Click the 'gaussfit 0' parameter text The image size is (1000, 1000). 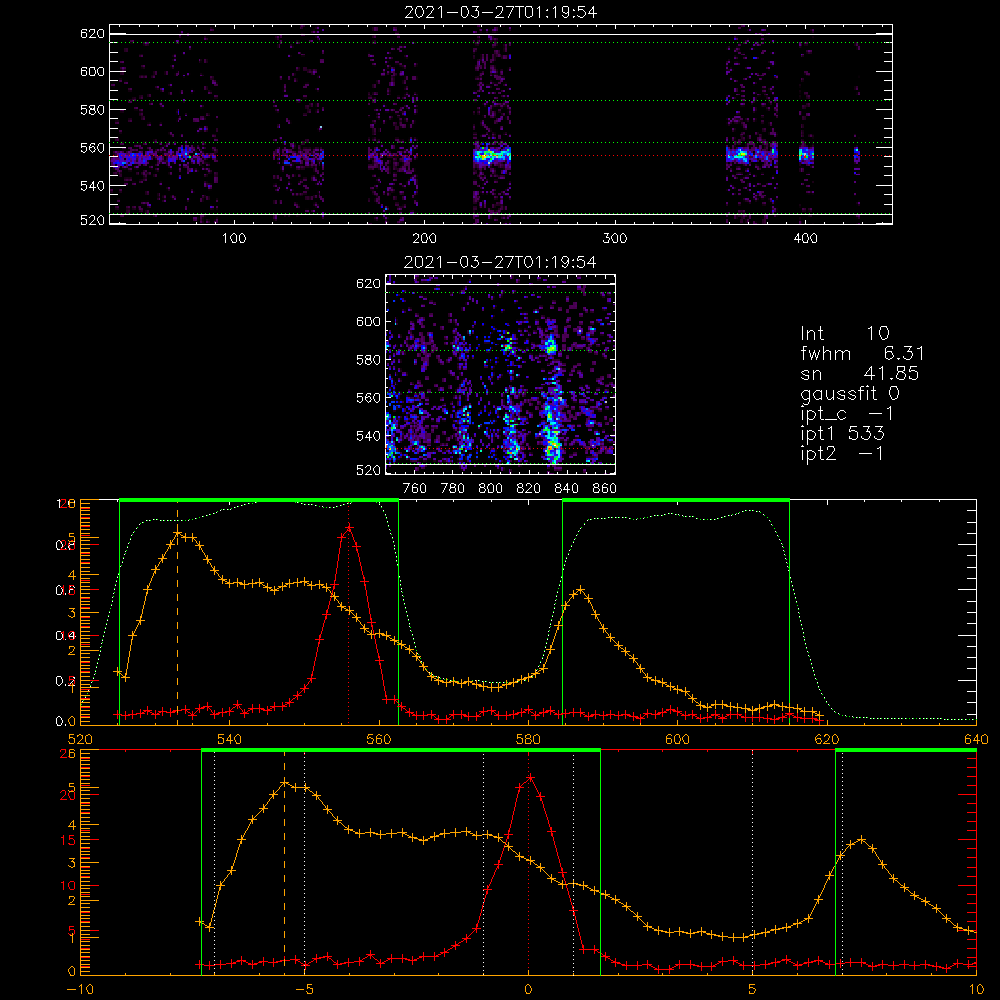pyautogui.click(x=850, y=393)
